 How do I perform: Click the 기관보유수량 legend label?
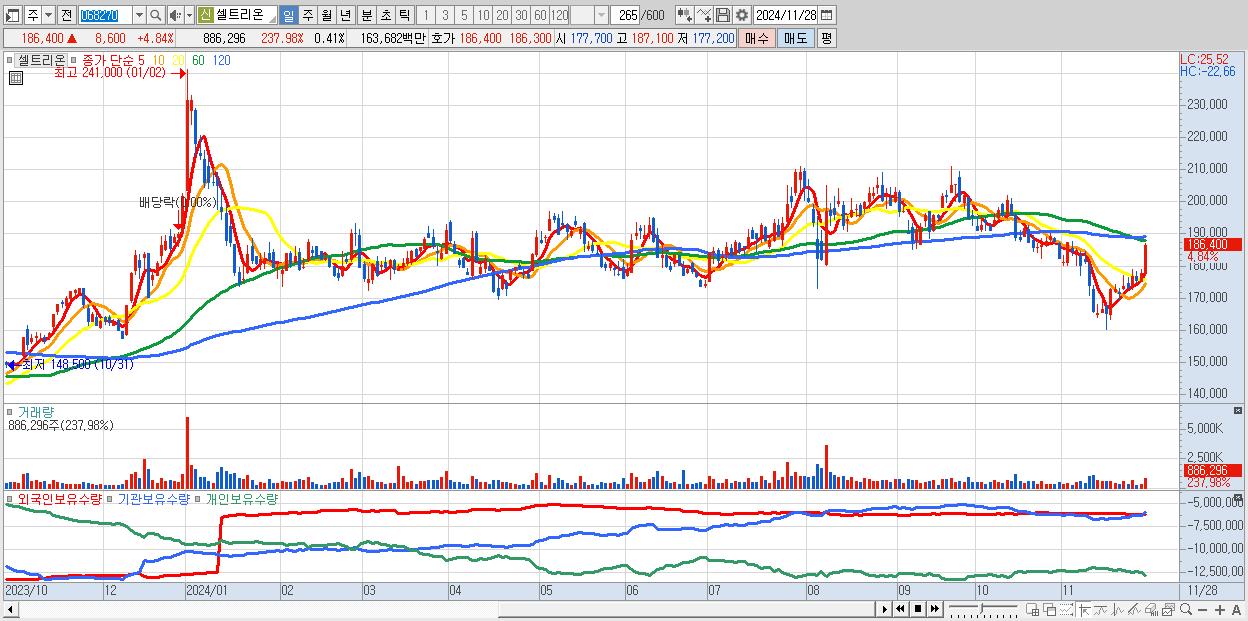[x=153, y=498]
